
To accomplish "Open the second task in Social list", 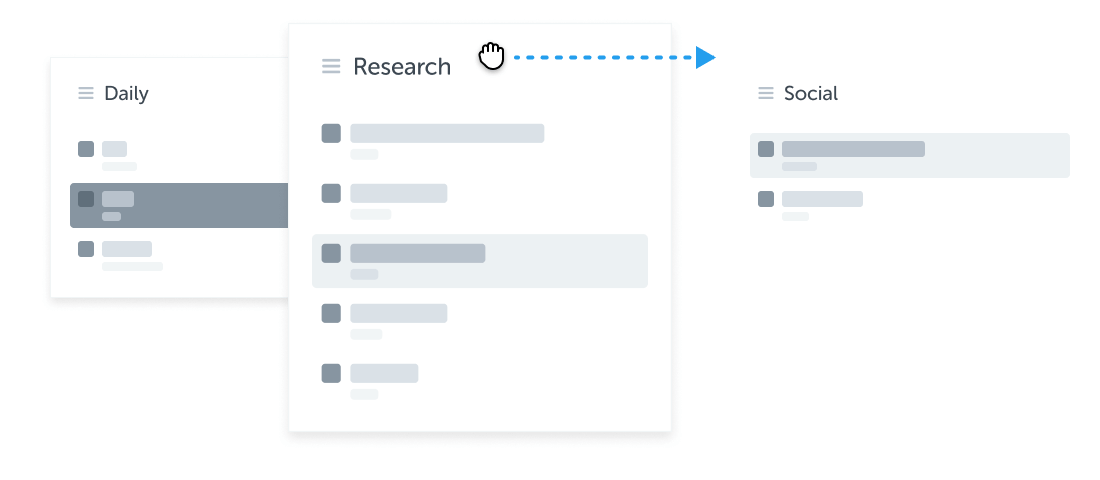I will point(822,199).
